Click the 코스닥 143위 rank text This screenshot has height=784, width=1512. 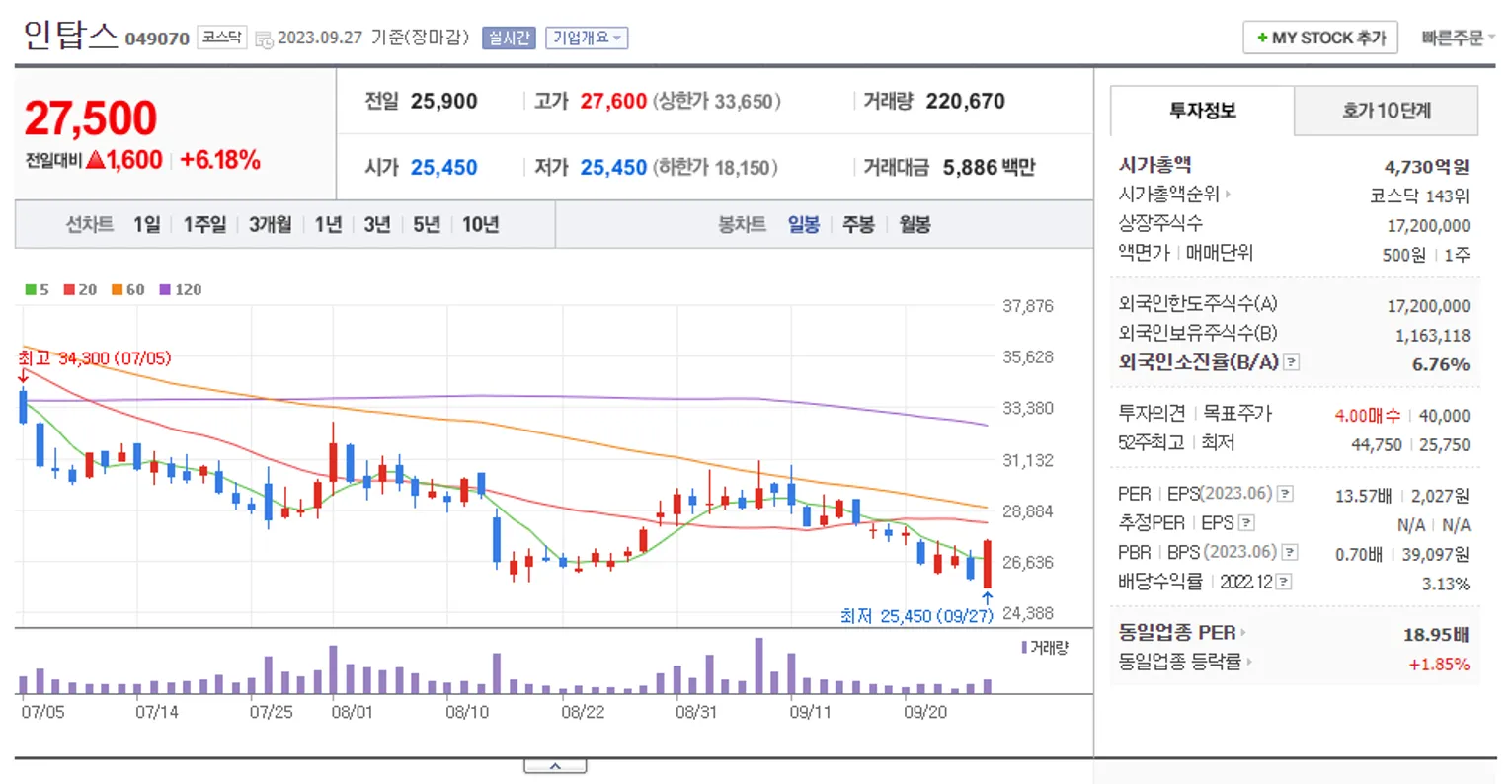1419,196
